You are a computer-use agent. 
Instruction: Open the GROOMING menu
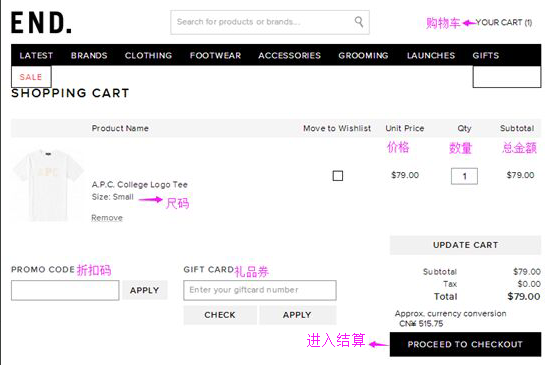click(363, 56)
